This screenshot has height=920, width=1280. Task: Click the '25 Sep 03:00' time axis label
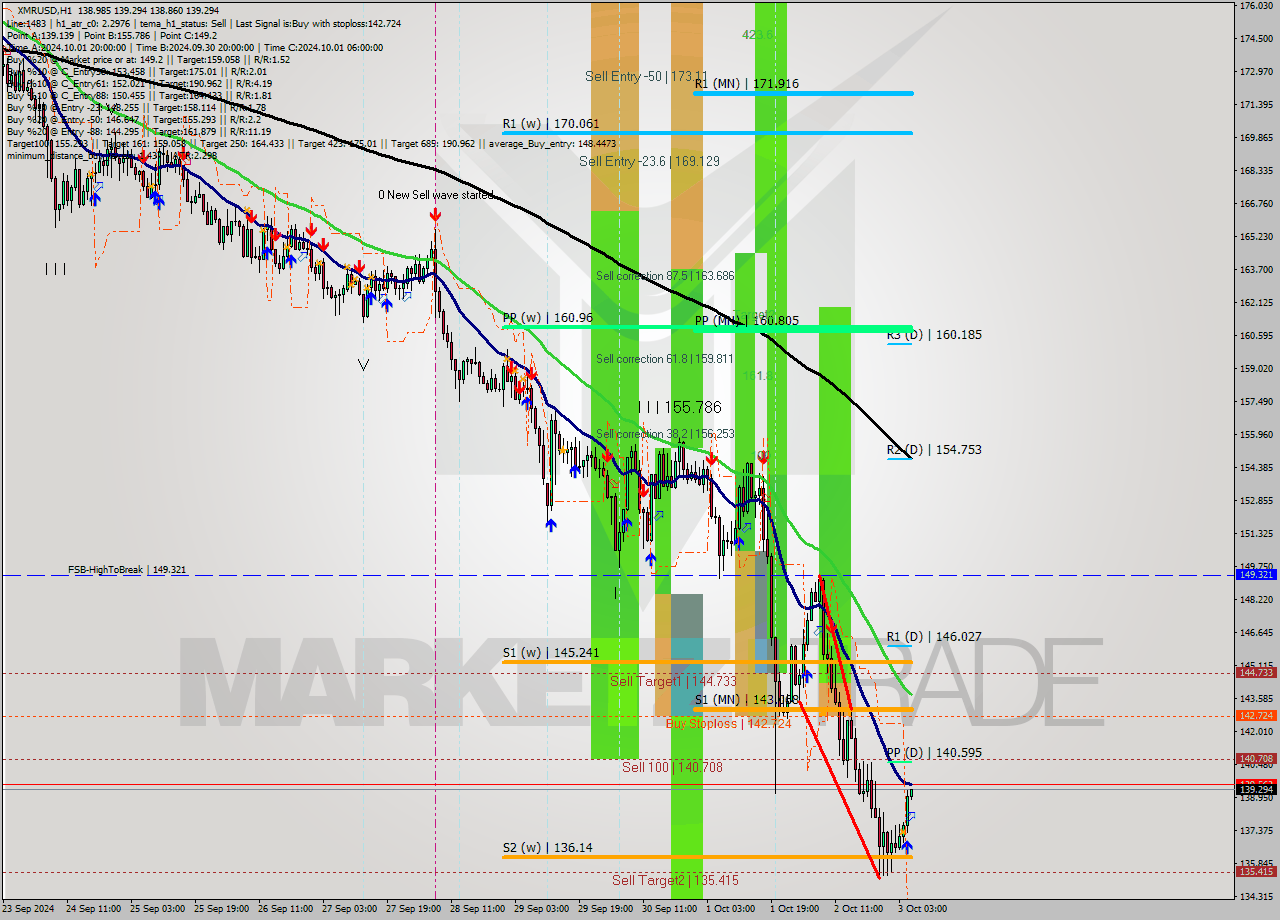pyautogui.click(x=158, y=909)
